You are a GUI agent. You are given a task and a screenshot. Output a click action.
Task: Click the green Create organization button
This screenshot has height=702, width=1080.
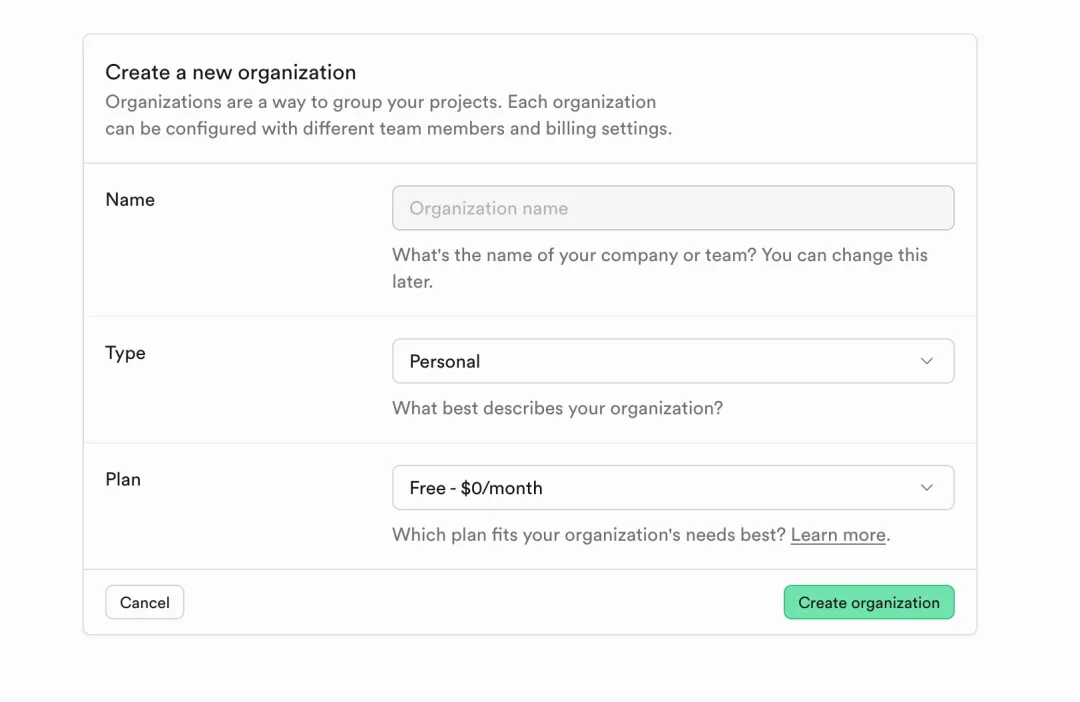(868, 603)
